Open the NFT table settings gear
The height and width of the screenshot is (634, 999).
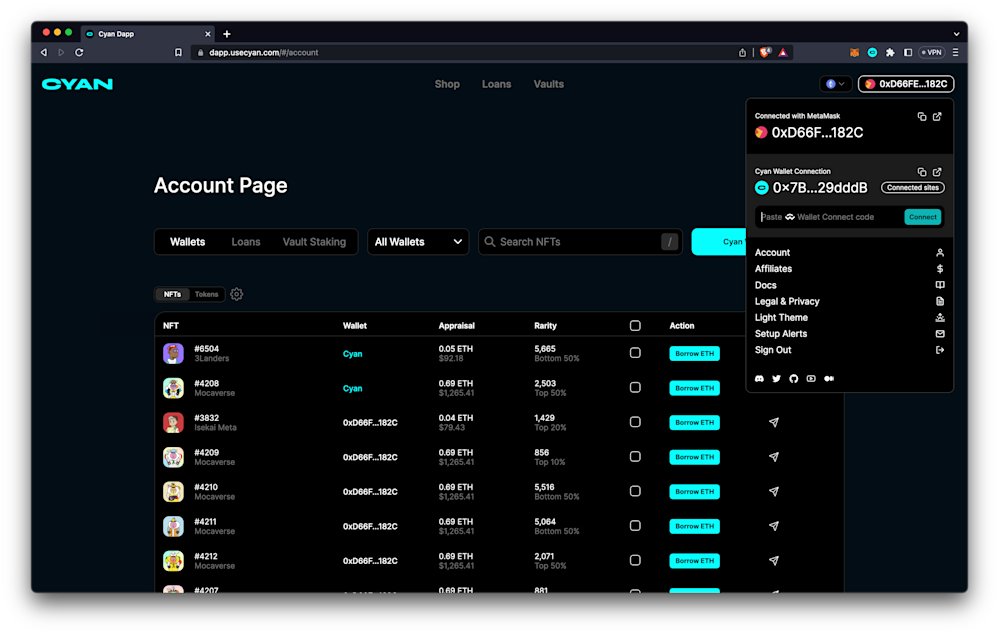click(x=236, y=294)
